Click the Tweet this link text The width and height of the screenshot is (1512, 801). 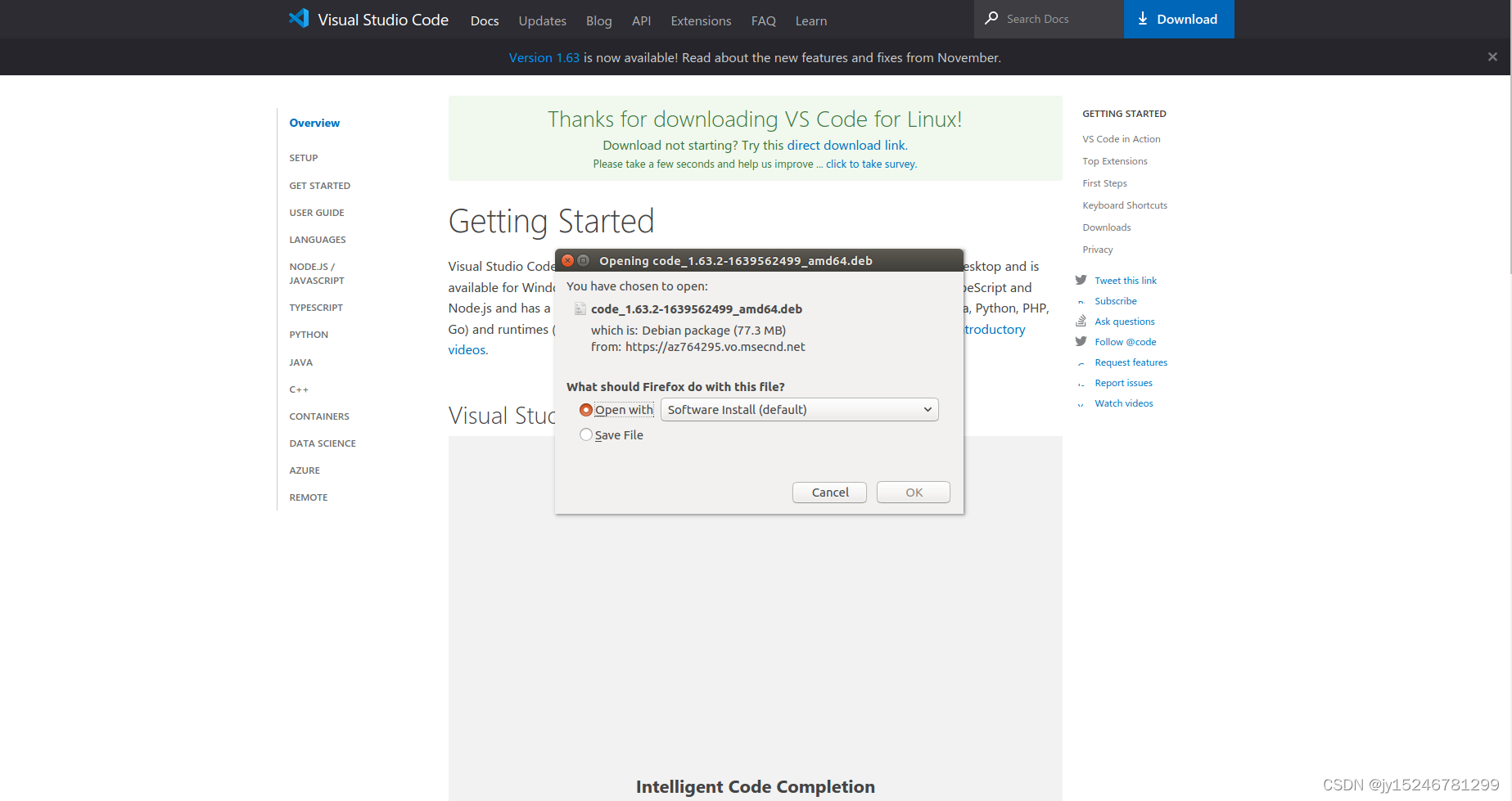1126,281
